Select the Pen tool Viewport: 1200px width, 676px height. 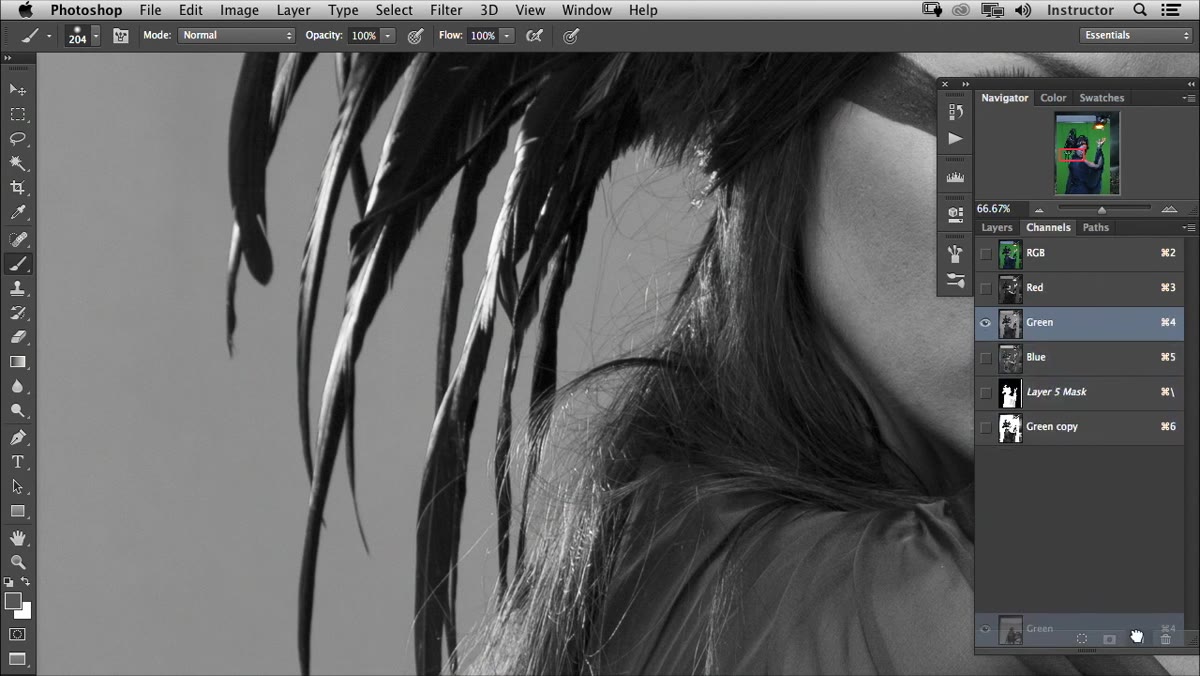[18, 438]
